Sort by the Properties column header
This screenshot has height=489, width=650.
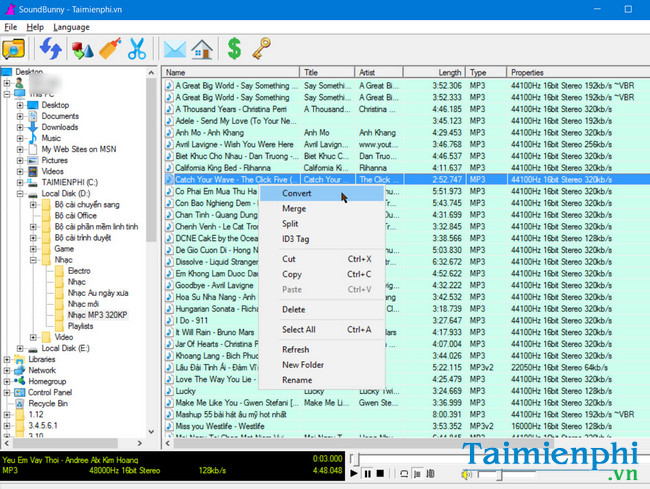click(578, 73)
